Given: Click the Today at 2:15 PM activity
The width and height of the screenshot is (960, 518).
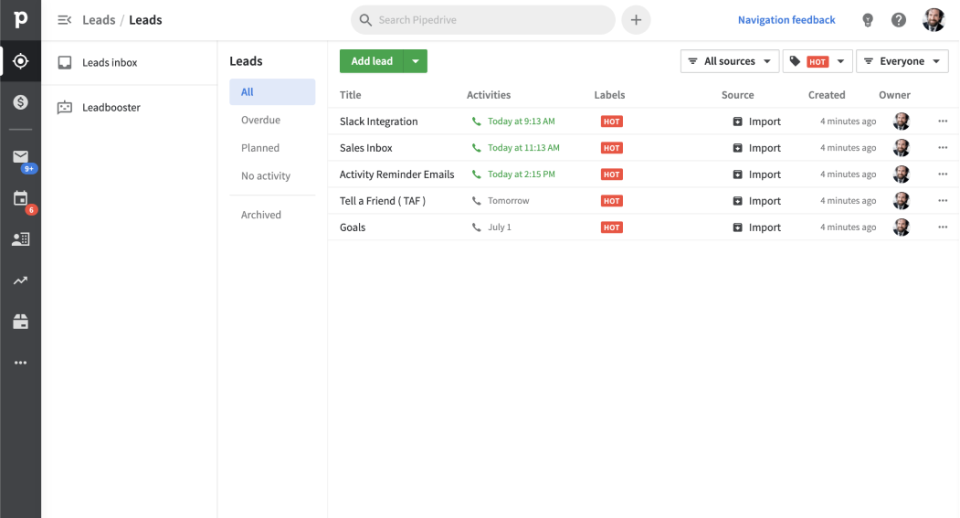Looking at the screenshot, I should pos(521,174).
